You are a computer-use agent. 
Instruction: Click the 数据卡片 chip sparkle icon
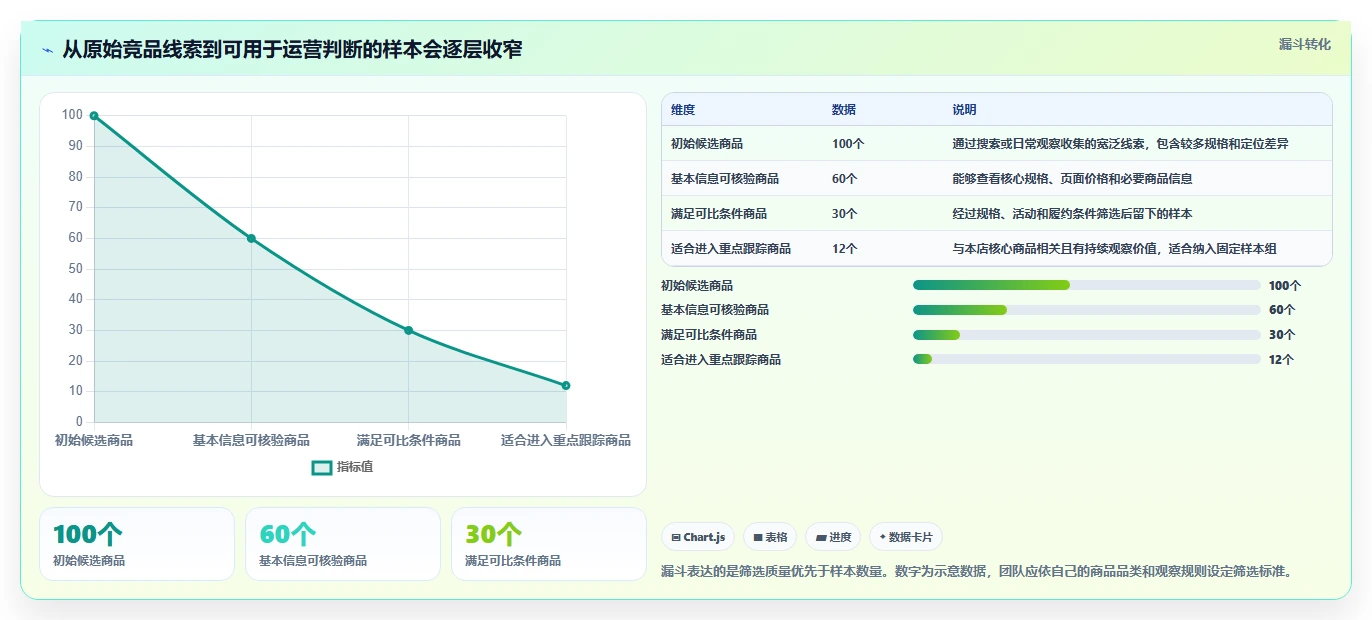point(882,537)
